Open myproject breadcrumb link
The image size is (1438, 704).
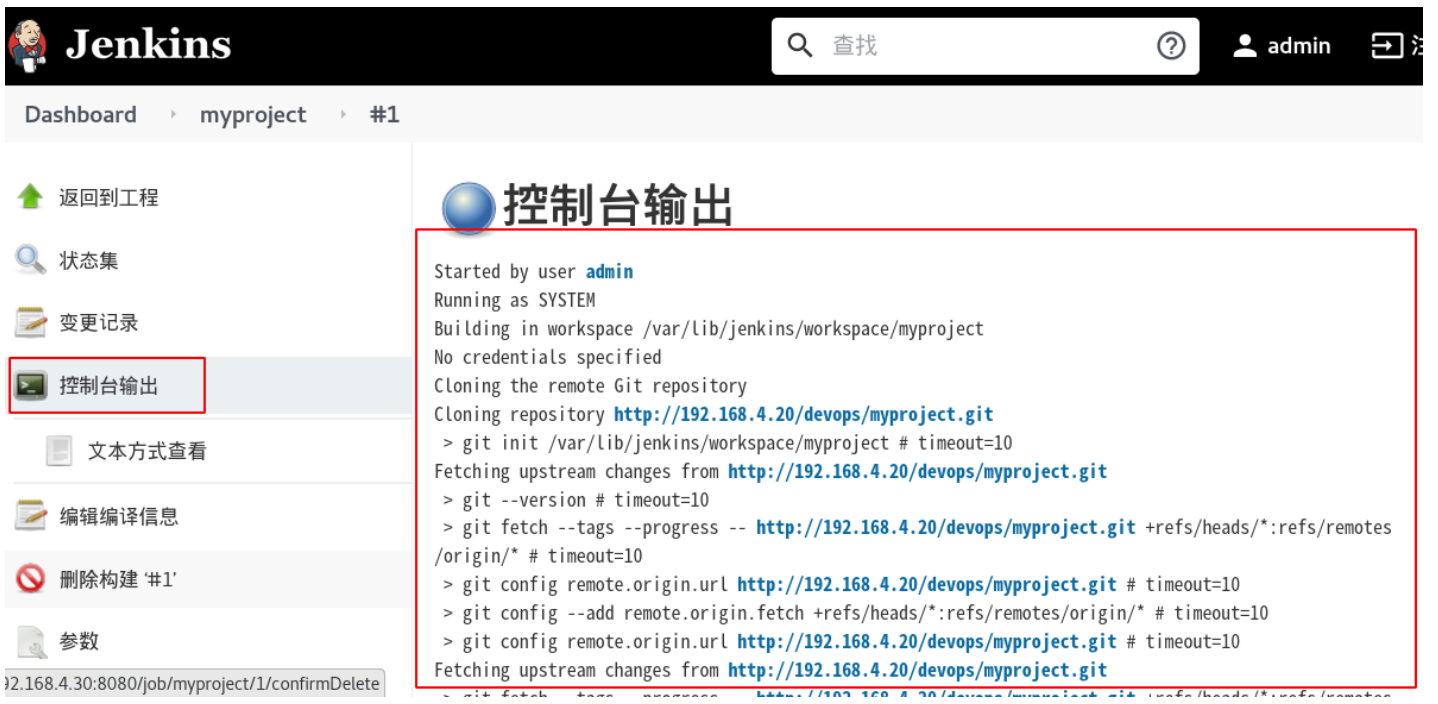coord(253,115)
